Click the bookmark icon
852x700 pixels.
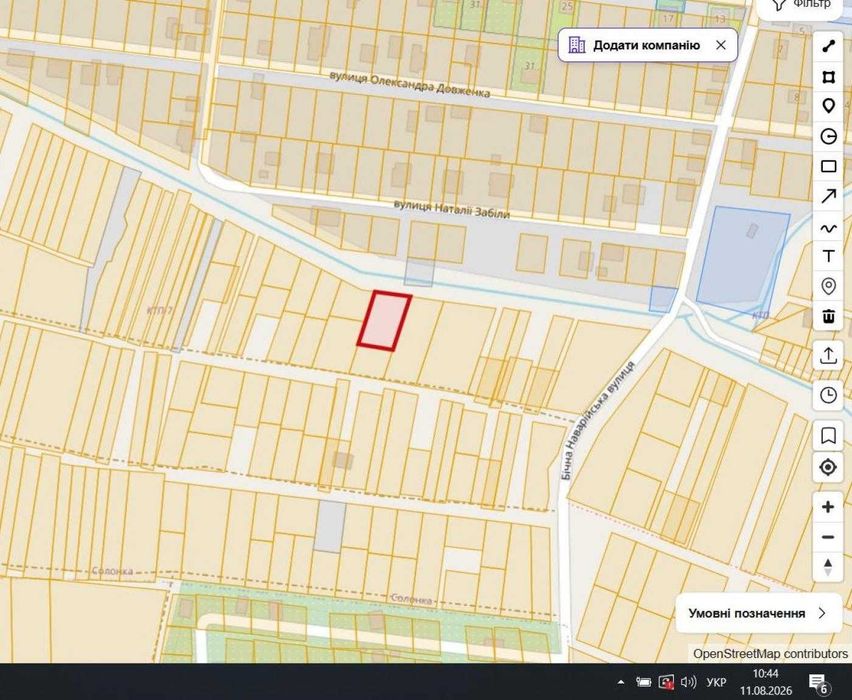[x=828, y=435]
